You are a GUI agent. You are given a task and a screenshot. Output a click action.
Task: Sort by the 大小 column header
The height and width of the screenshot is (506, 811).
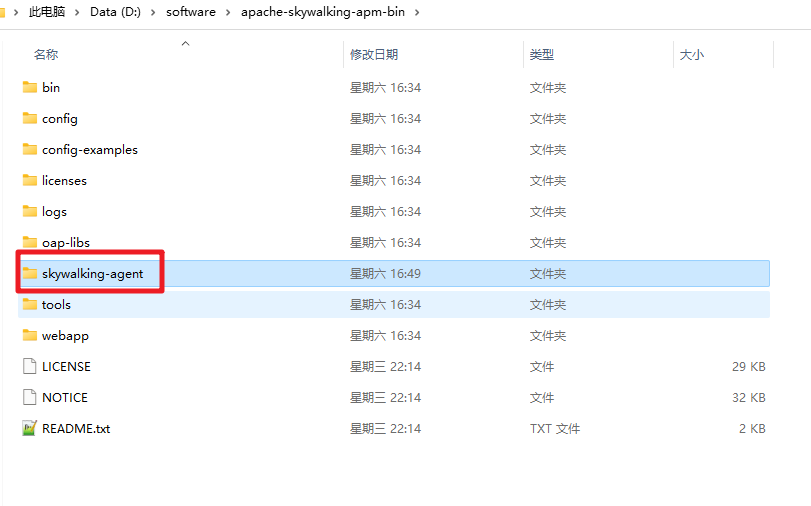(692, 54)
